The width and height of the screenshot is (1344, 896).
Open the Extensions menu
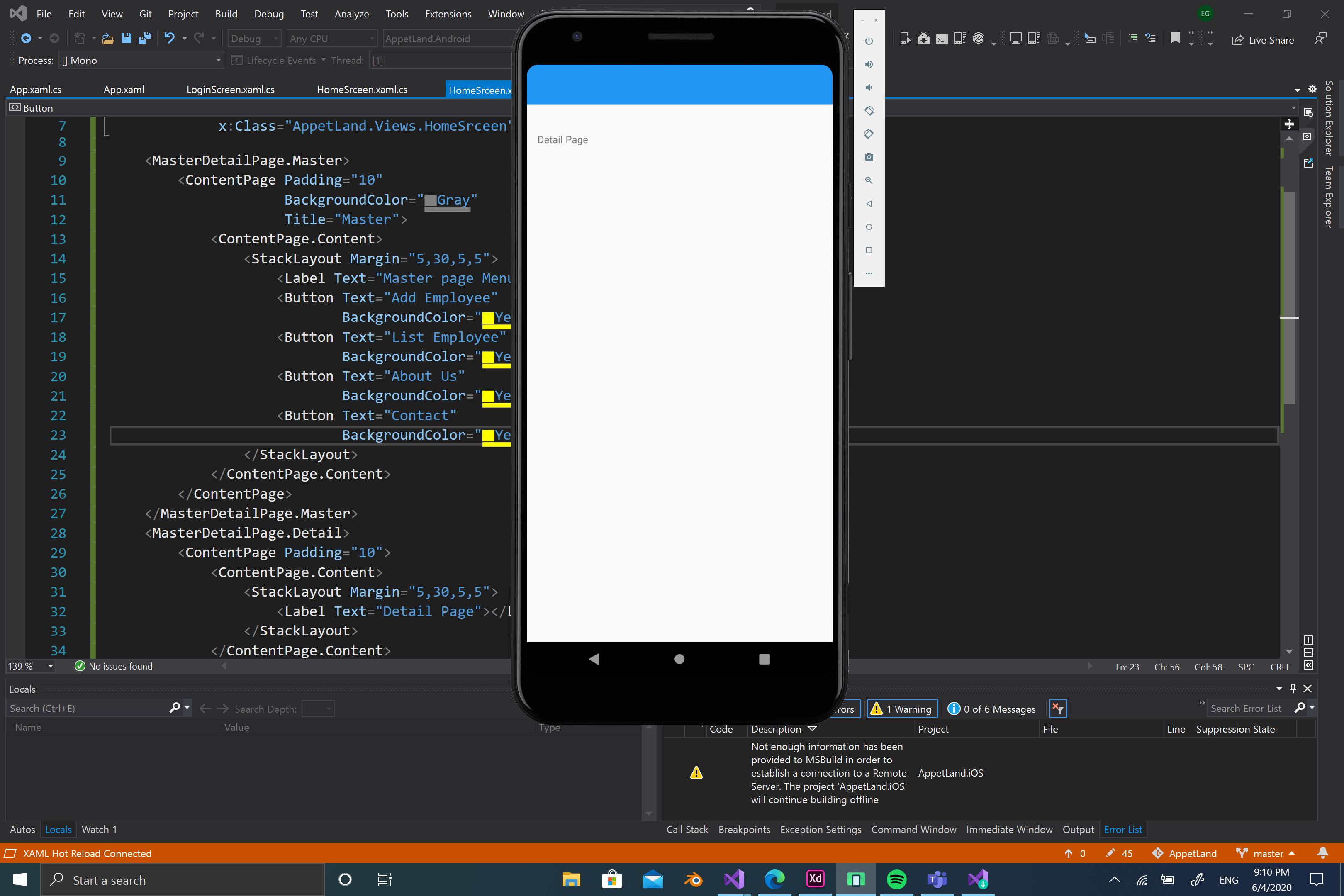click(448, 14)
